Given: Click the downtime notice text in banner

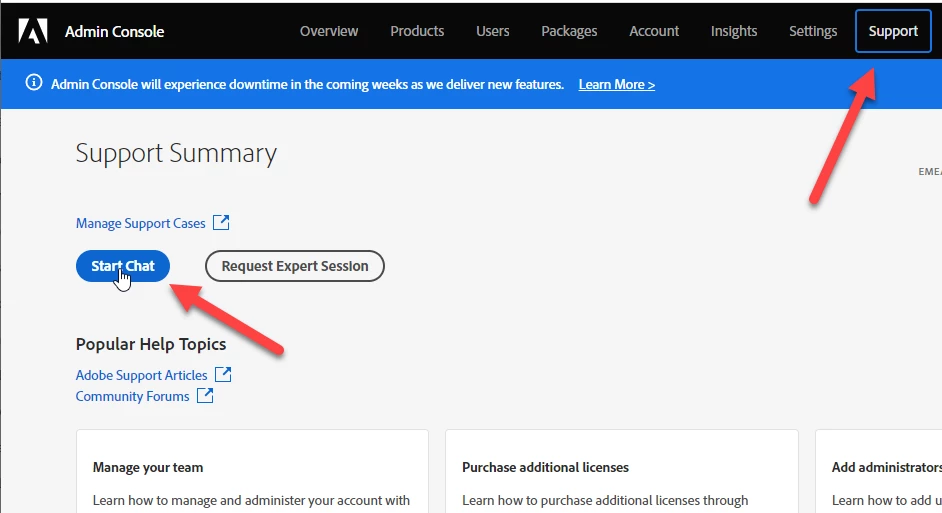Looking at the screenshot, I should [x=307, y=85].
